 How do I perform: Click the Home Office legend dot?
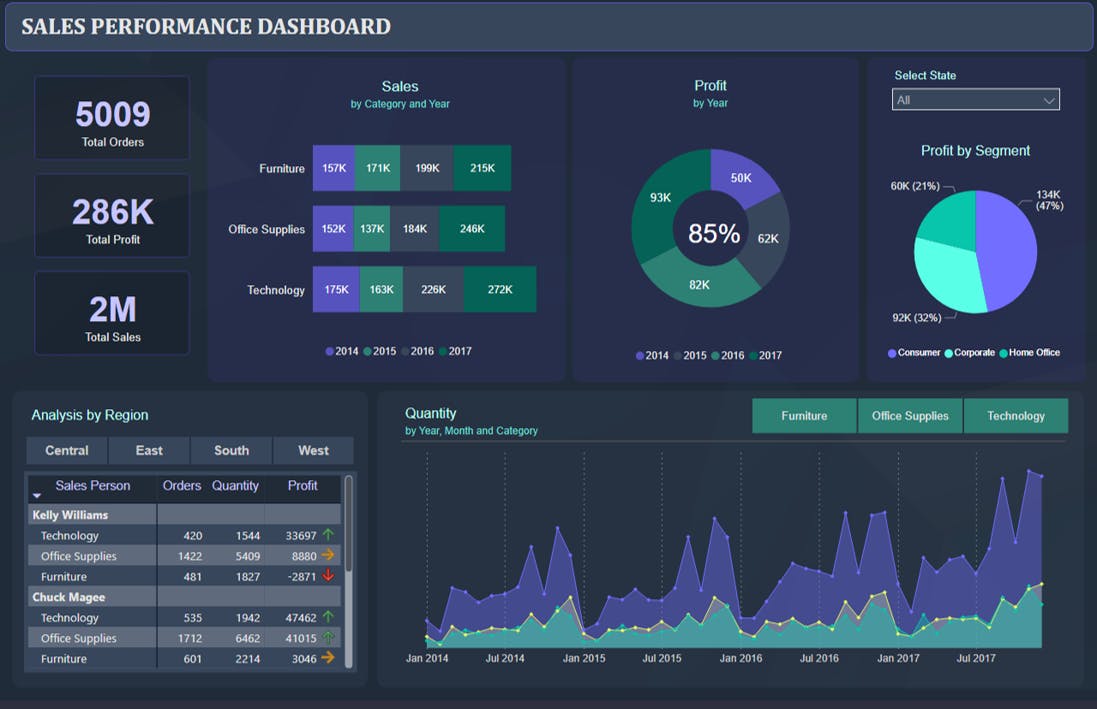click(x=1003, y=352)
